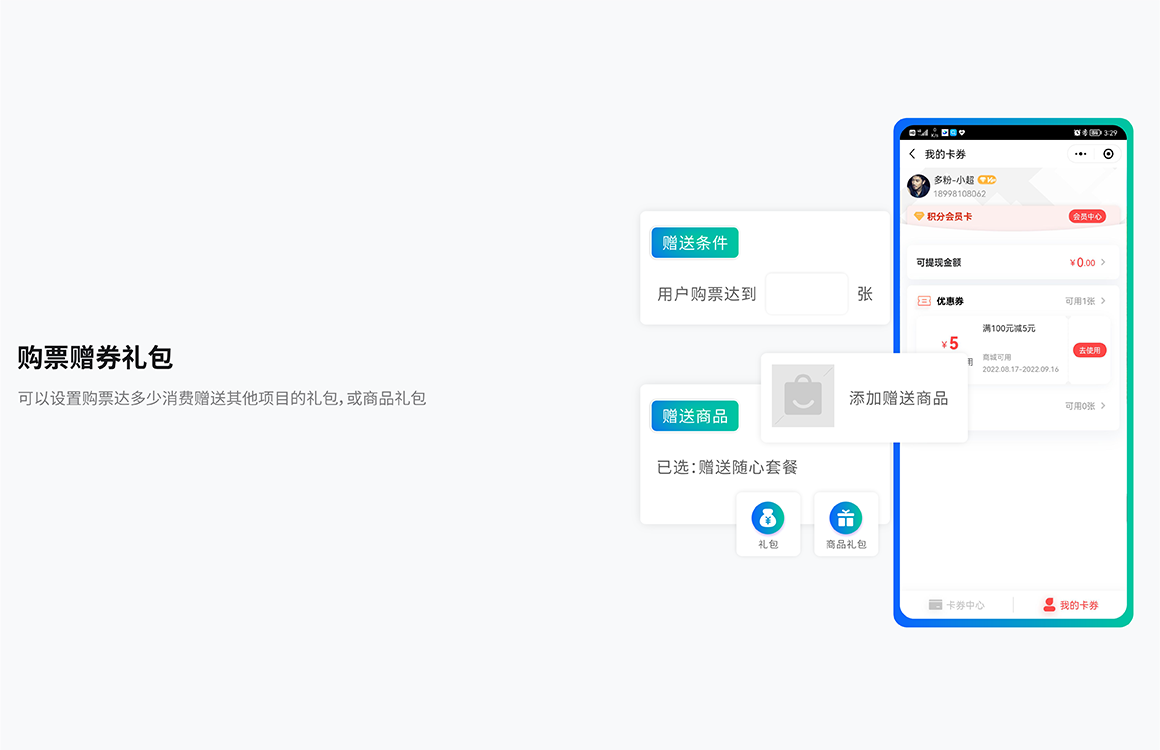Expand the 可用0张 row arrow

[1103, 406]
